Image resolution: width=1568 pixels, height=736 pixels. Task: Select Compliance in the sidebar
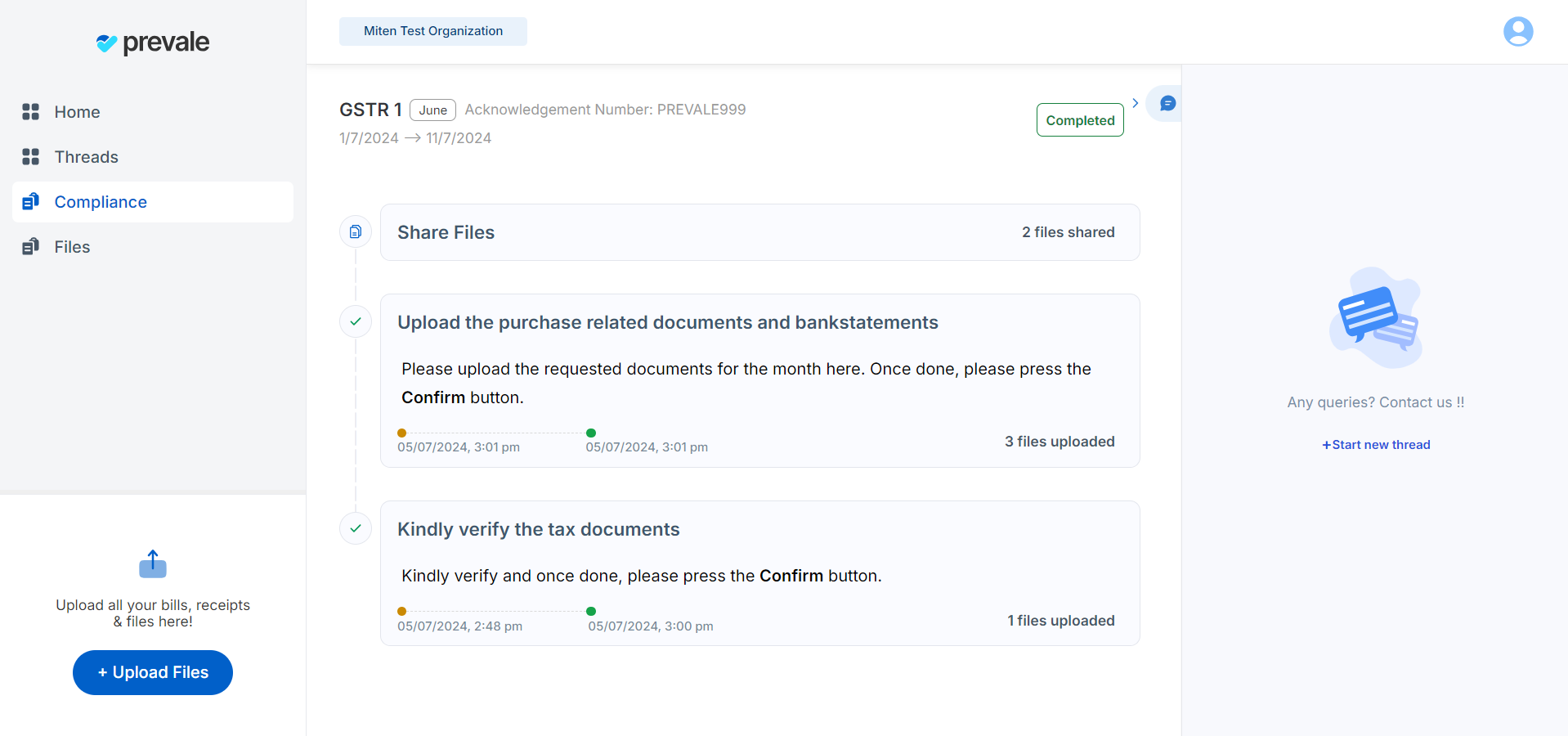pos(101,202)
